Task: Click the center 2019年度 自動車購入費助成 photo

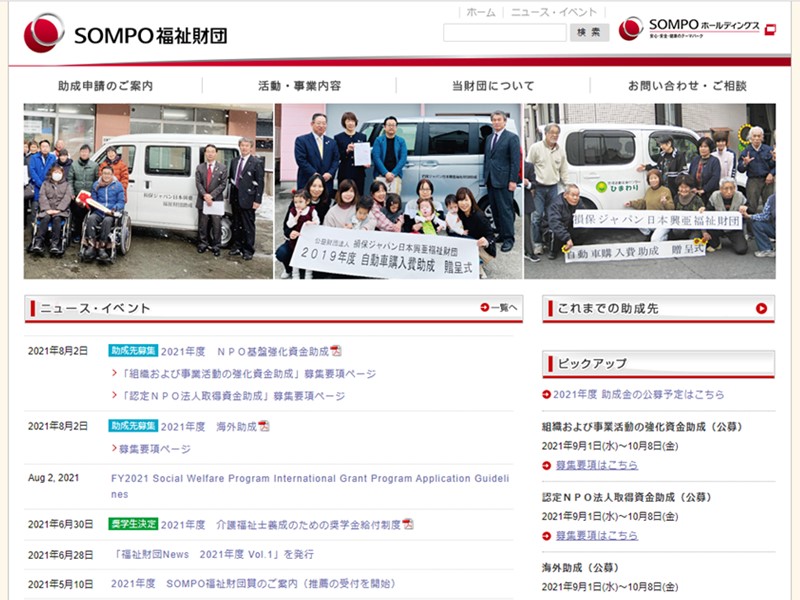Action: click(x=398, y=191)
